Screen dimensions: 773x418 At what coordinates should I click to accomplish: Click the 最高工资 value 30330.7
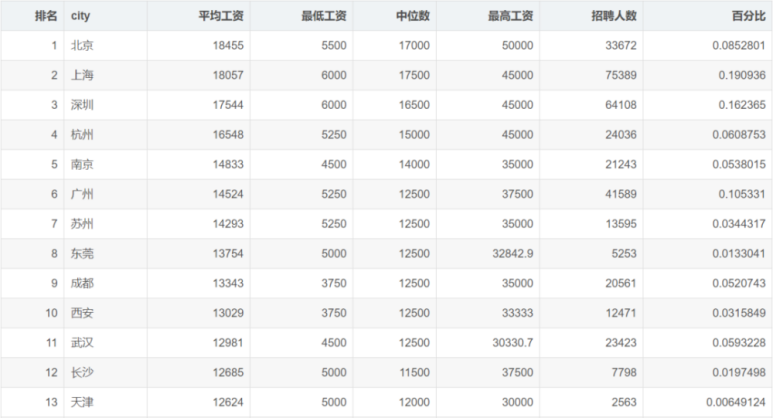[x=513, y=343]
